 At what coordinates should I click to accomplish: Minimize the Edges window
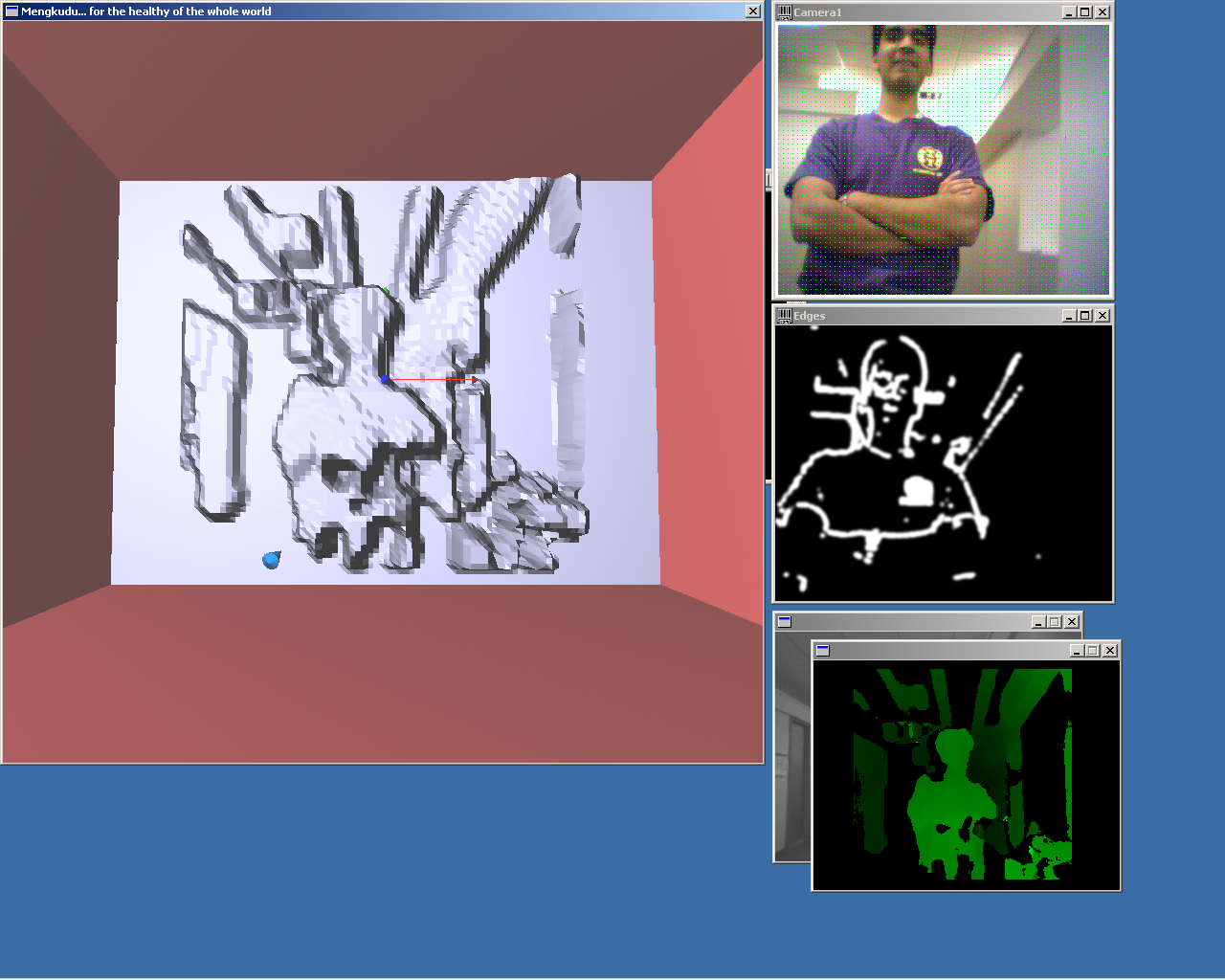coord(1068,316)
